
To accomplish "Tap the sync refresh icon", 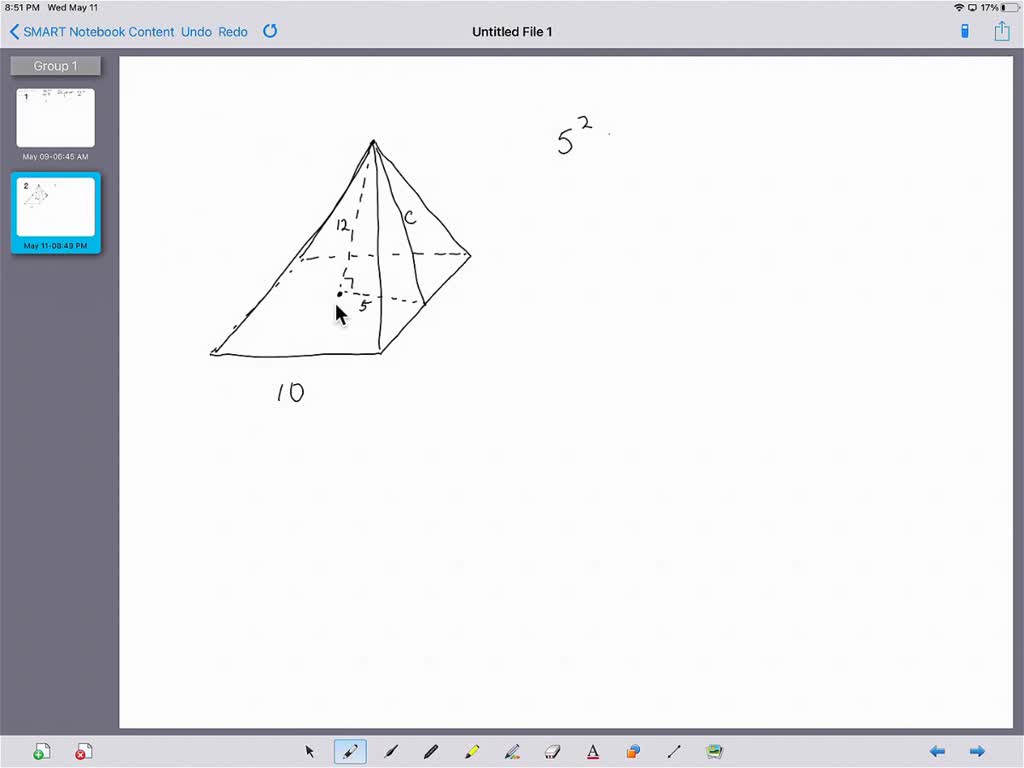I will pos(269,31).
